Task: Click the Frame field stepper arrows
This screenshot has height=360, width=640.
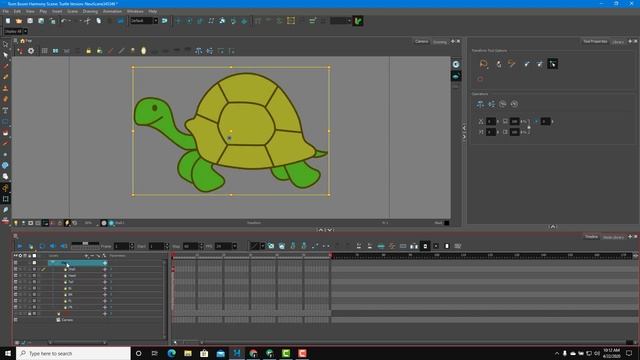Action: pyautogui.click(x=131, y=246)
